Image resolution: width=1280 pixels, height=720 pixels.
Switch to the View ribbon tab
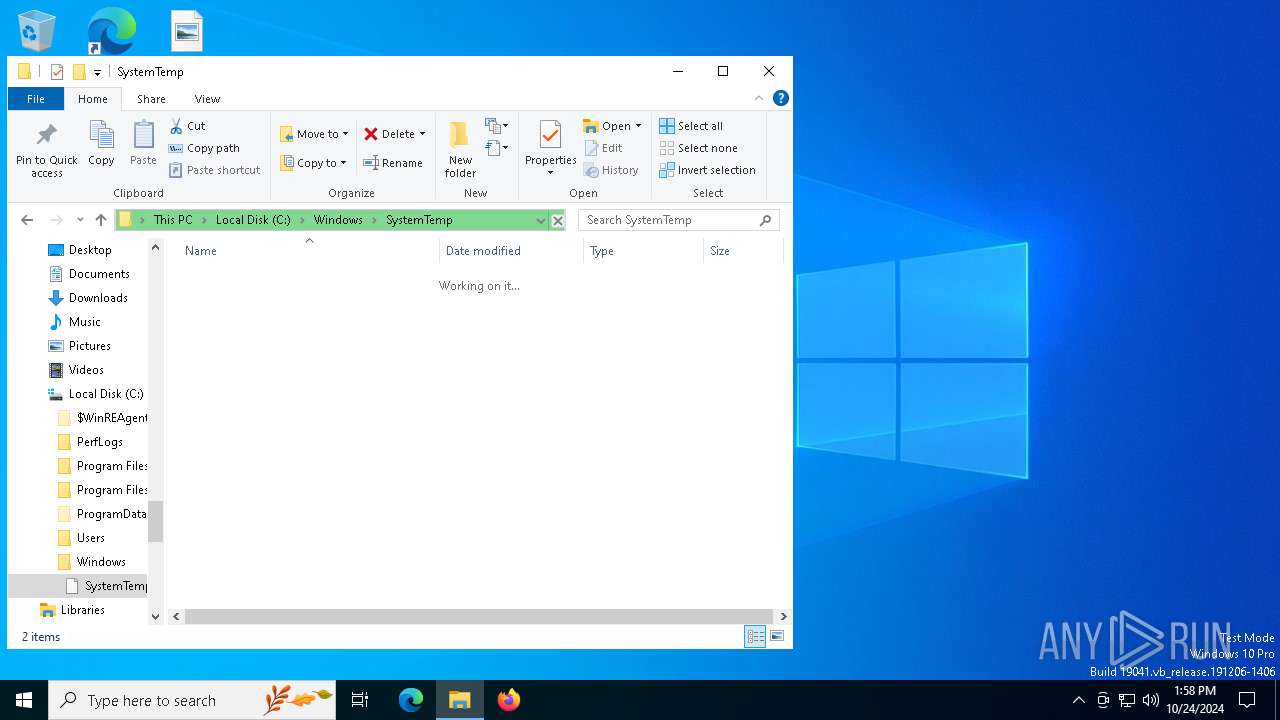click(207, 99)
